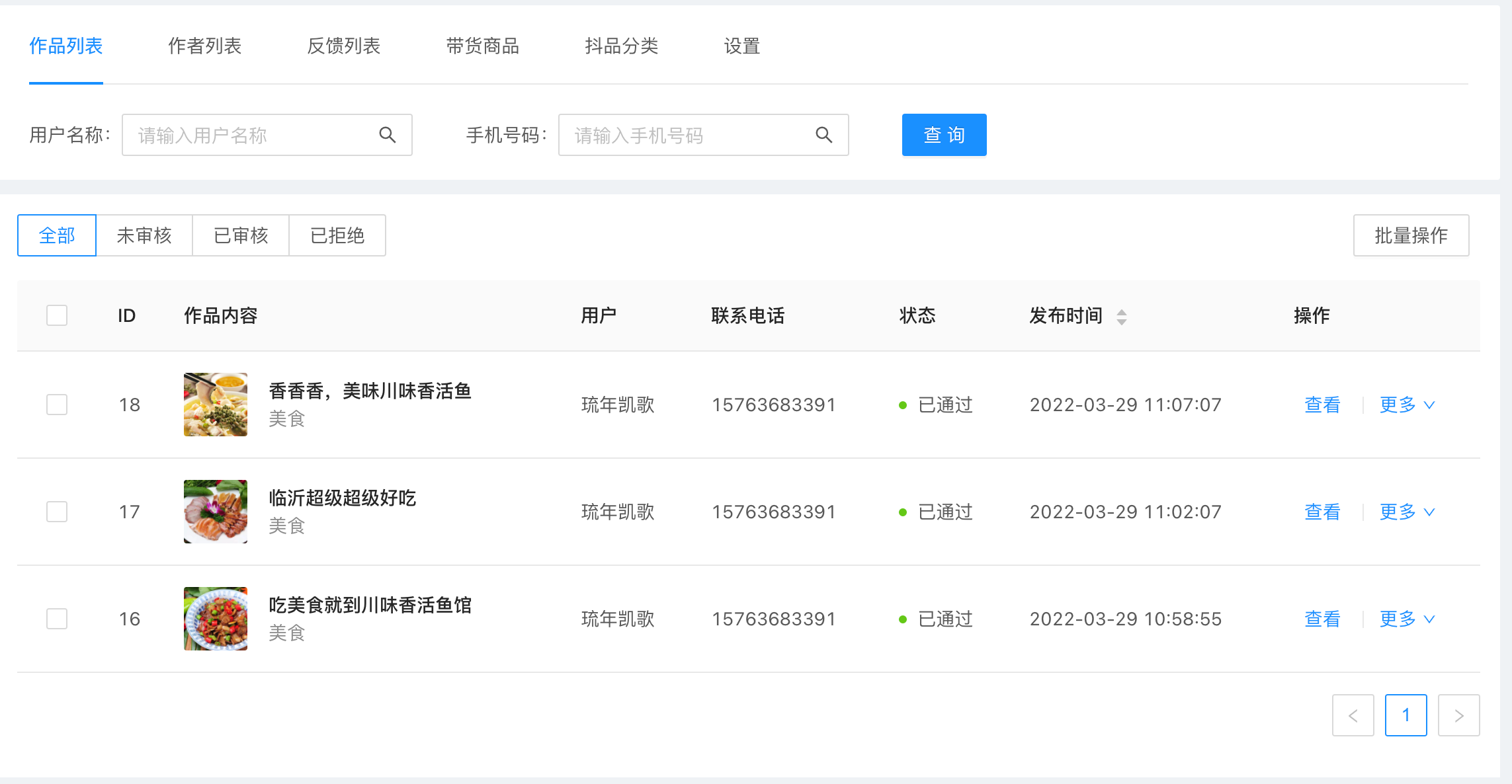Open the fish dish thumbnail in row 18
This screenshot has height=784, width=1512.
tap(216, 405)
